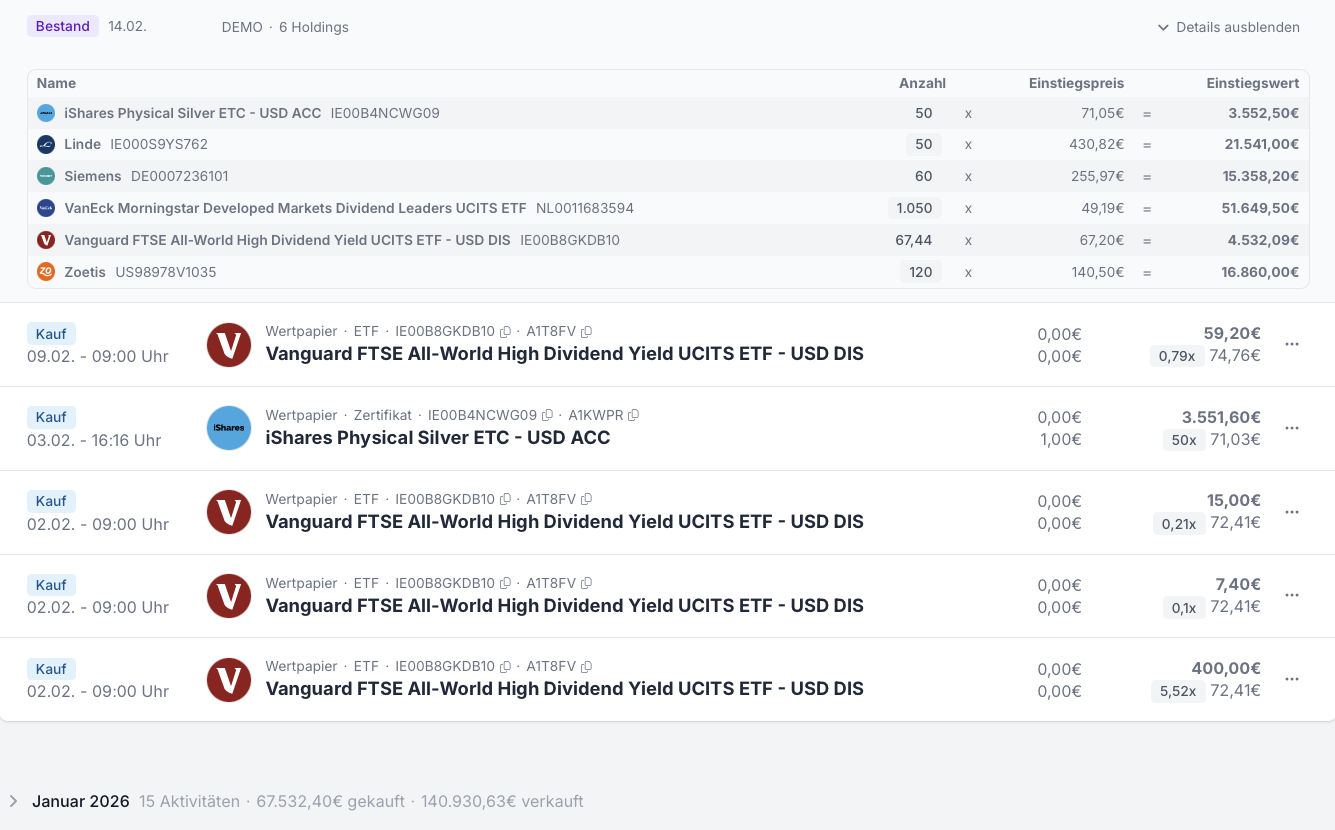Click Linde entry price 430,82€
The image size is (1335, 830).
[1097, 144]
